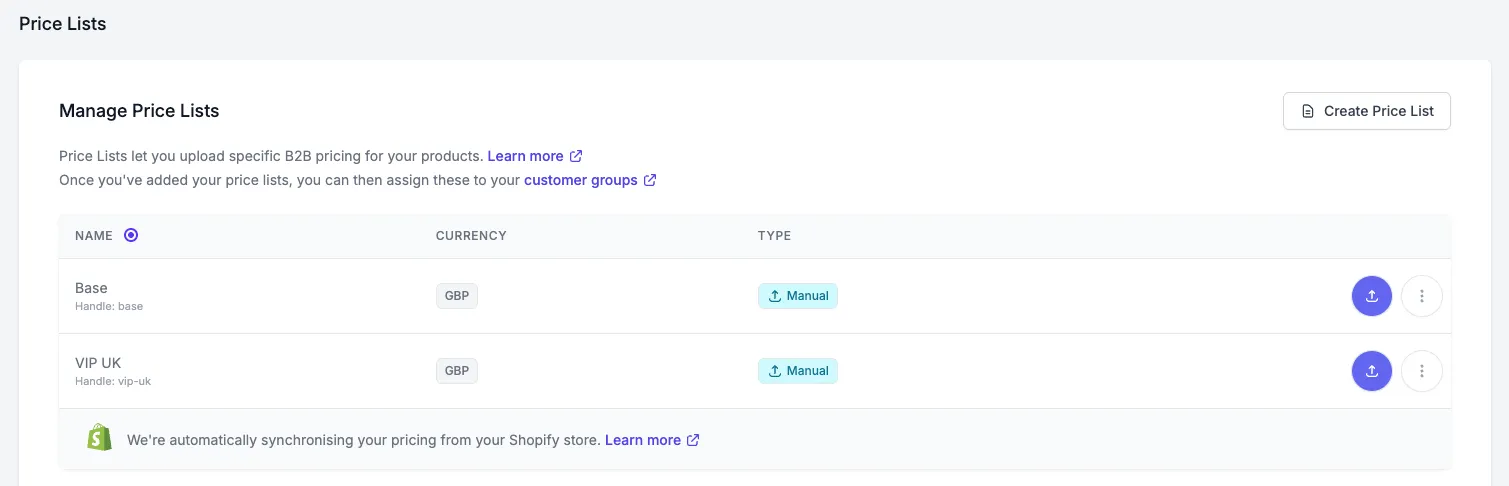1509x486 pixels.
Task: Click the upload icon for the VIP UK price list
Action: tap(1372, 371)
